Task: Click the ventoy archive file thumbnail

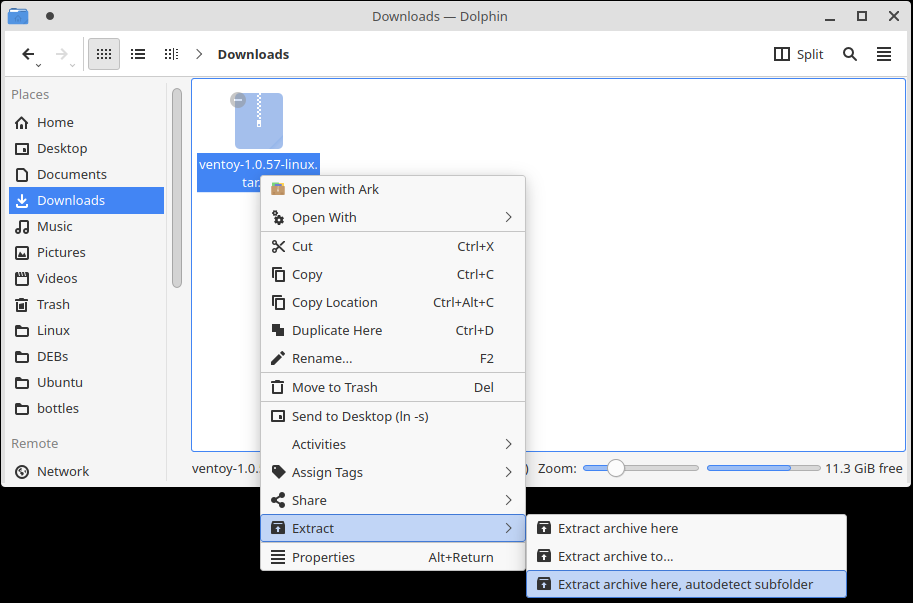Action: [x=259, y=121]
